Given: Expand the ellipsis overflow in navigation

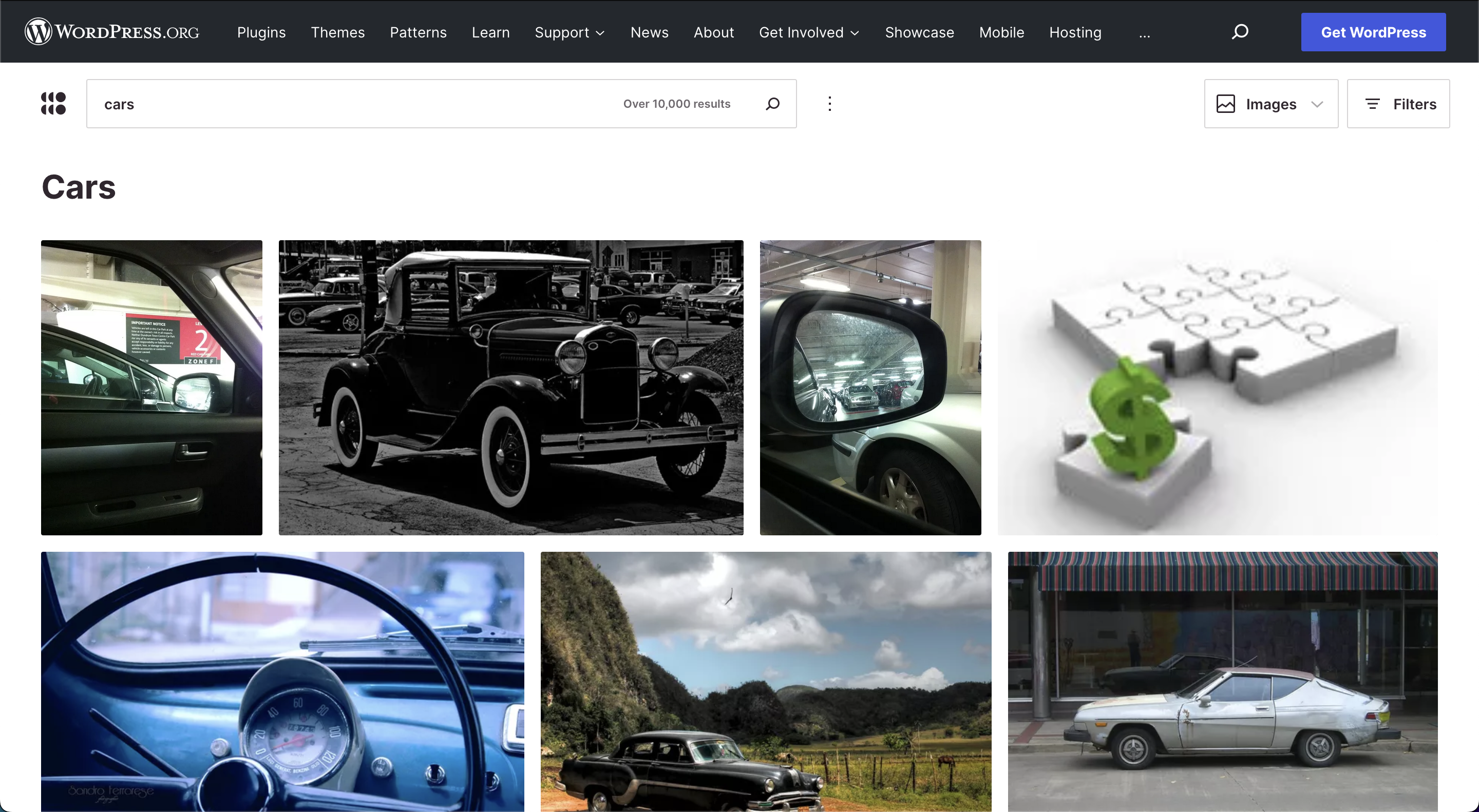Looking at the screenshot, I should pos(1144,33).
